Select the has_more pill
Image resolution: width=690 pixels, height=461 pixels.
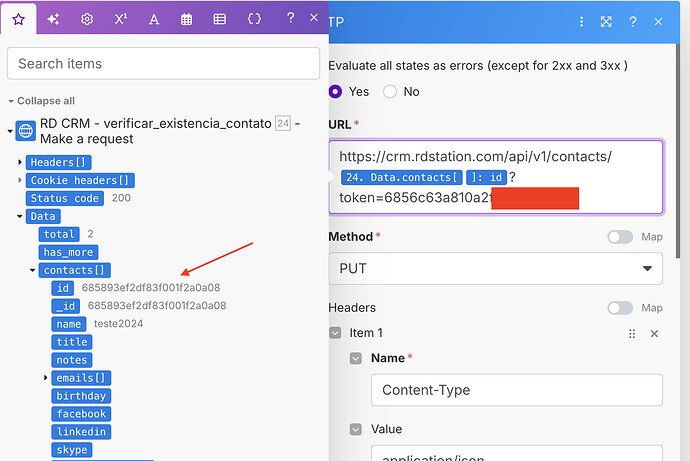point(68,252)
